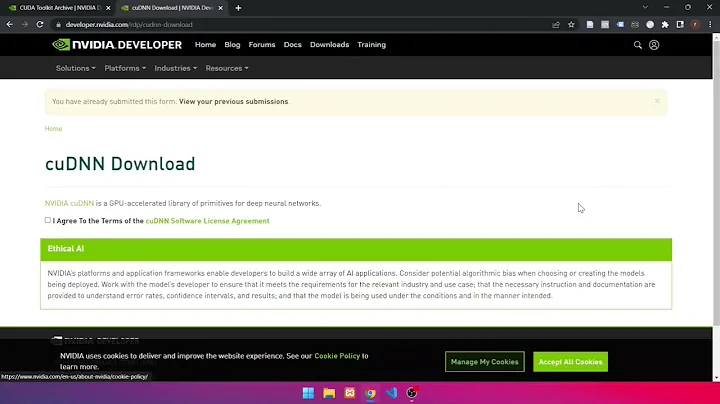
Task: Open the Chrome profile avatar
Action: click(x=696, y=25)
